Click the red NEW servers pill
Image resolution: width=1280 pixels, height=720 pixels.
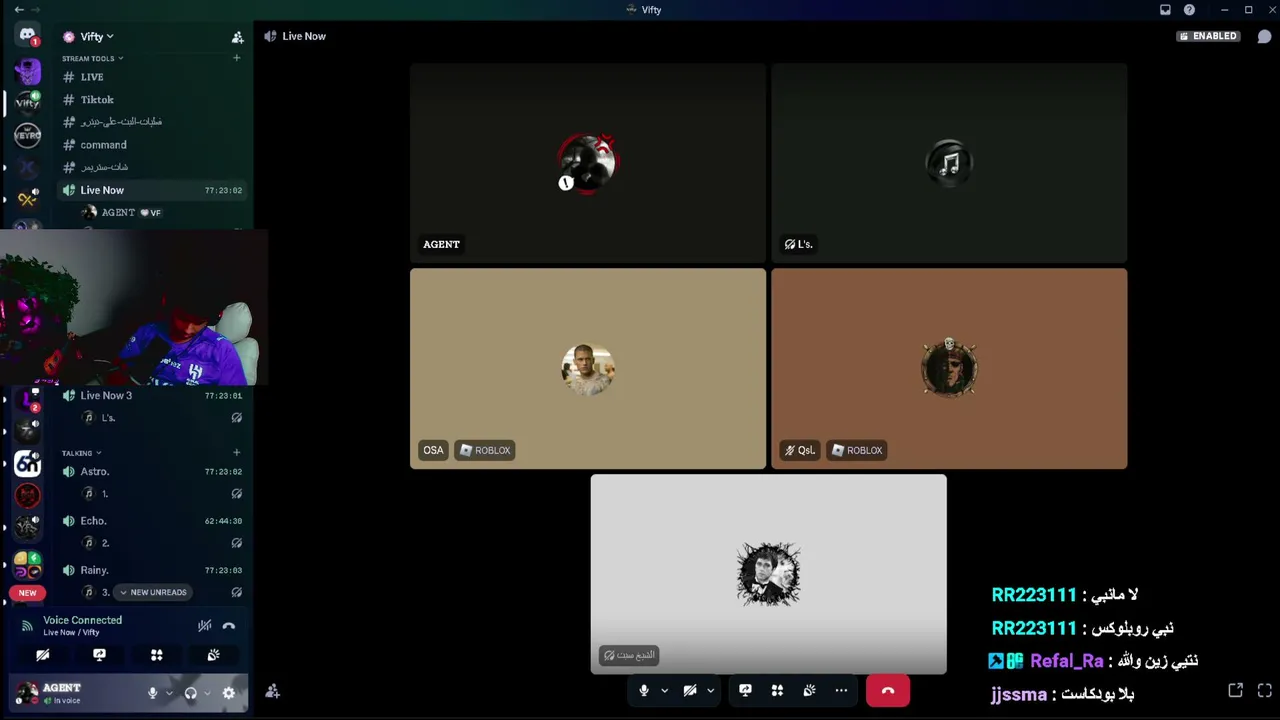27,593
